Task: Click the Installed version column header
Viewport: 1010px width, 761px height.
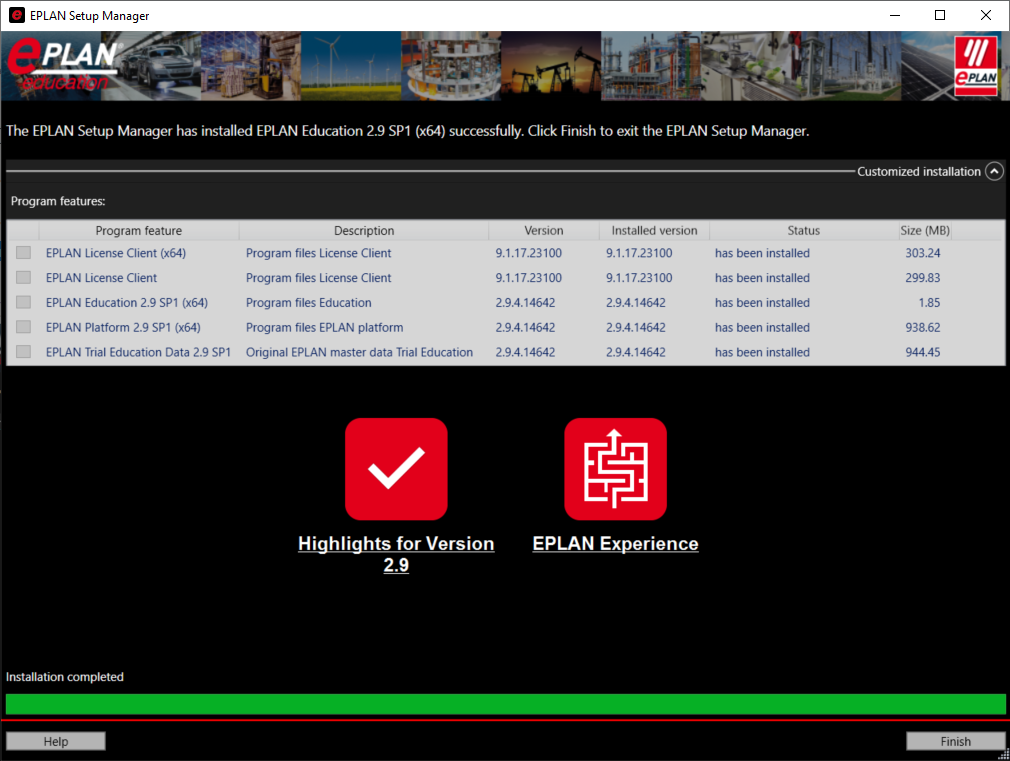Action: click(x=654, y=230)
